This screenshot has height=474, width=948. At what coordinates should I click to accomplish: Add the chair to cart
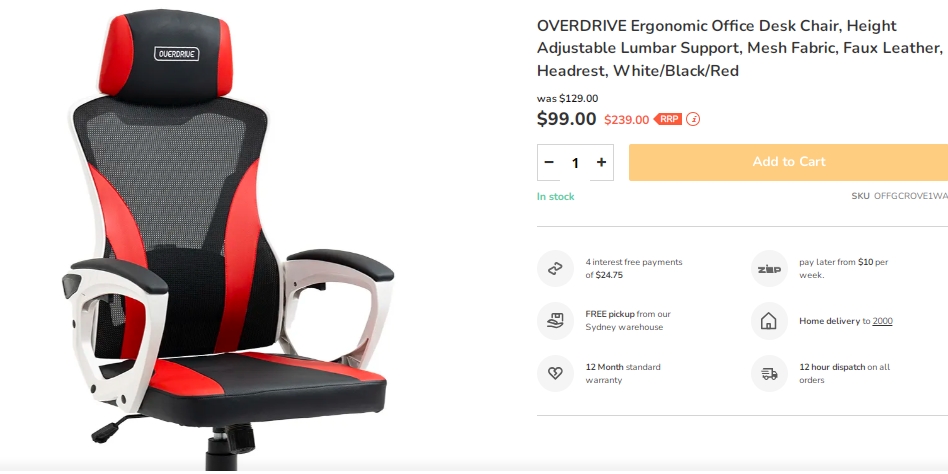[x=788, y=162]
